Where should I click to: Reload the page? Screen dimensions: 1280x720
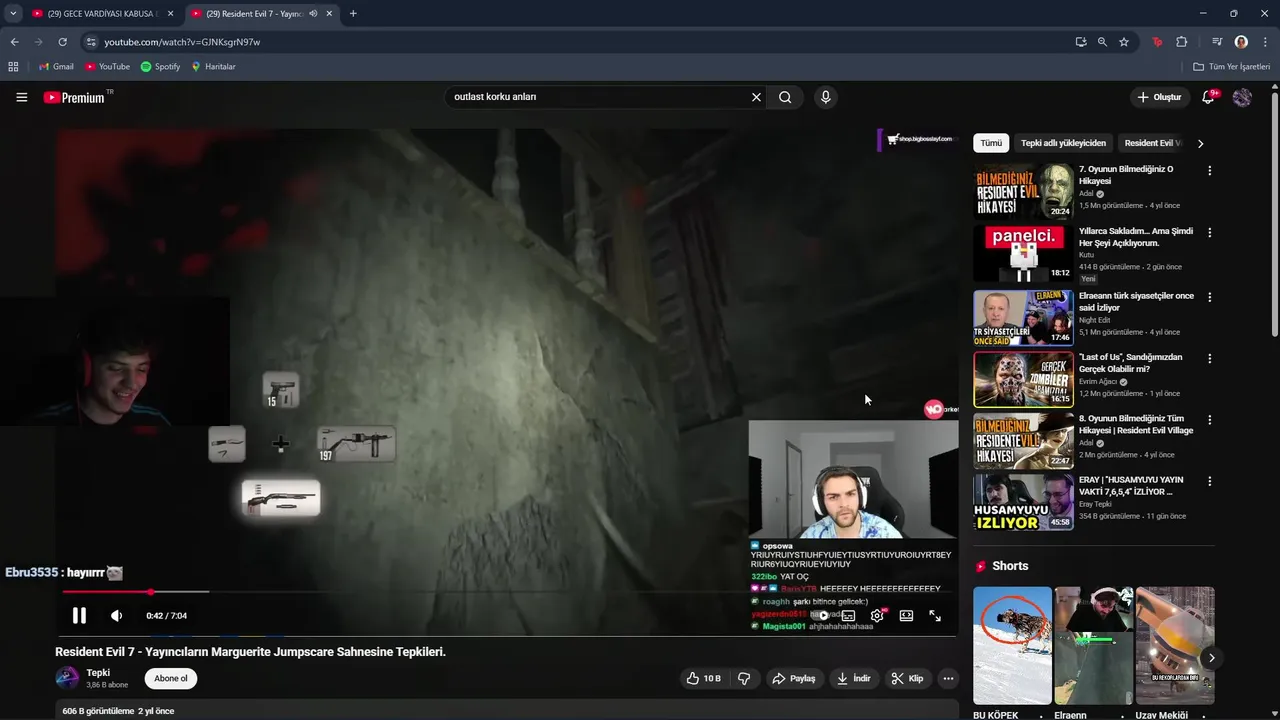tap(62, 42)
